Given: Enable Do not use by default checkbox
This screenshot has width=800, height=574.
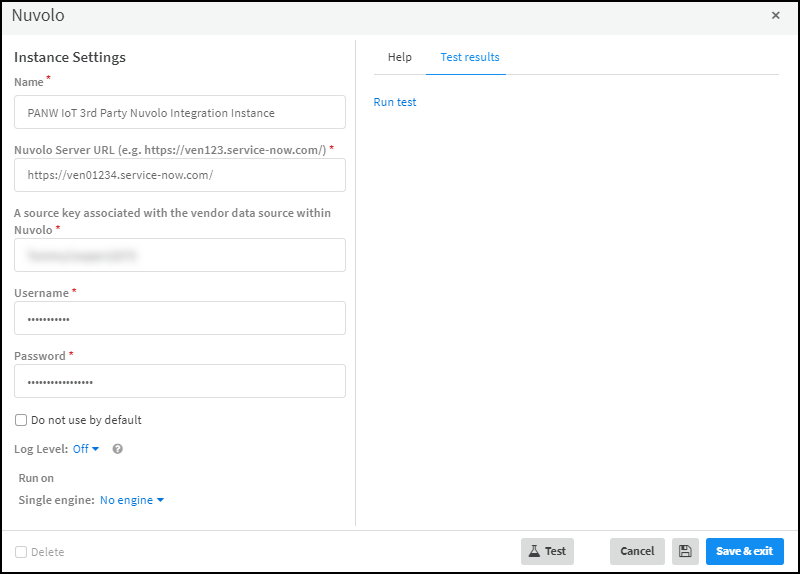Looking at the screenshot, I should [21, 420].
